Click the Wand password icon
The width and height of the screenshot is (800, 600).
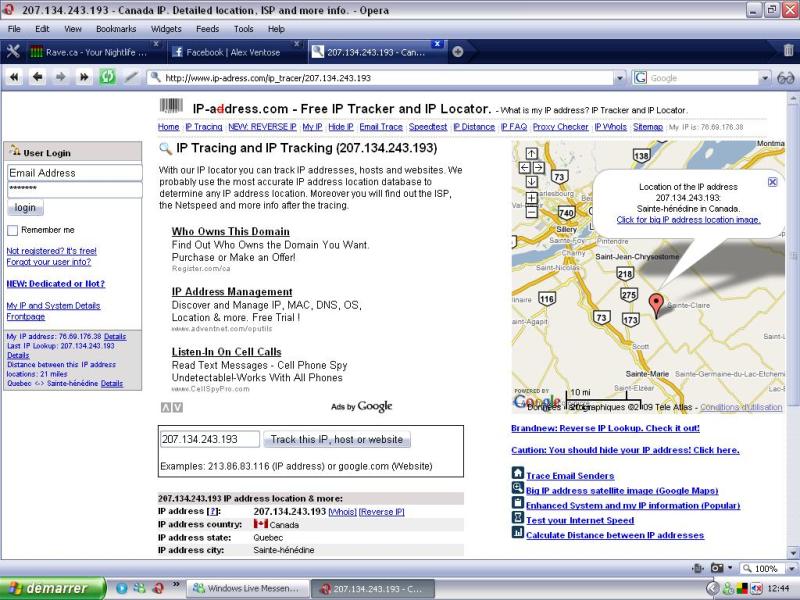click(131, 78)
